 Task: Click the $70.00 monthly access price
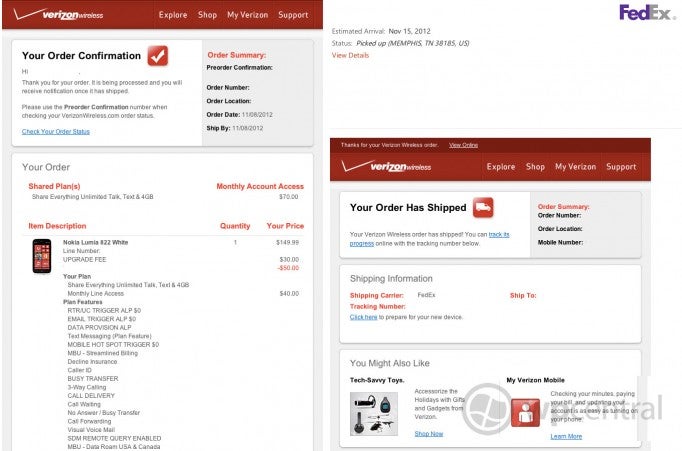click(288, 197)
